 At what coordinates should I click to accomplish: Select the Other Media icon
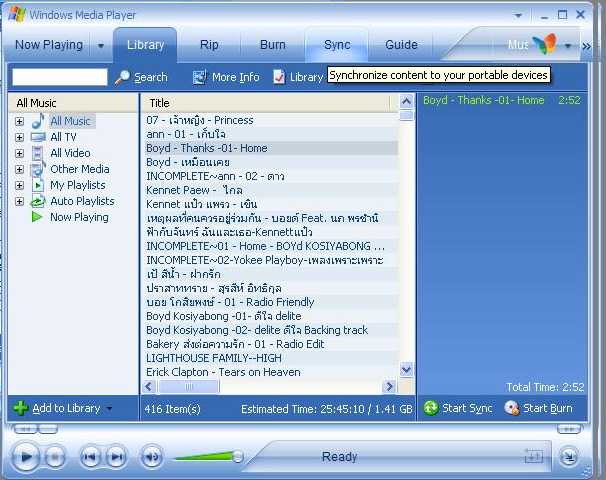[38, 169]
